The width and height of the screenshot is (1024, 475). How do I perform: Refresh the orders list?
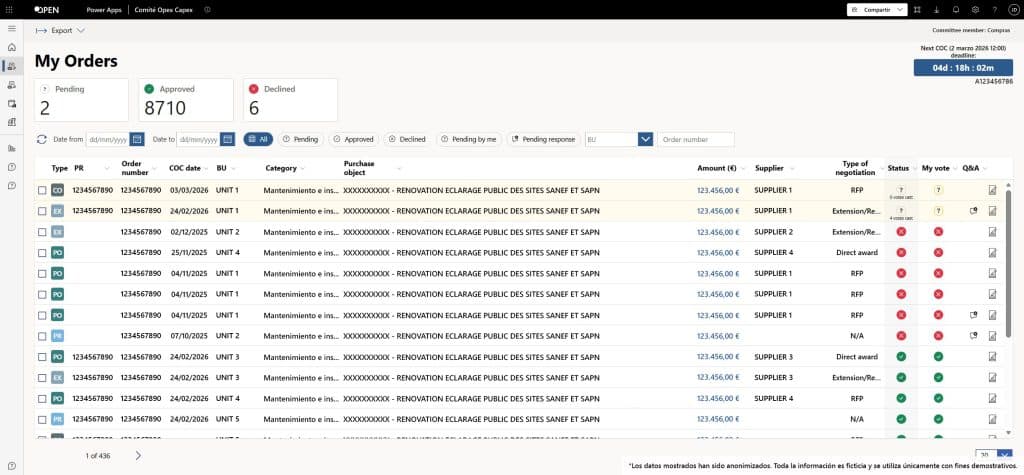tap(42, 139)
